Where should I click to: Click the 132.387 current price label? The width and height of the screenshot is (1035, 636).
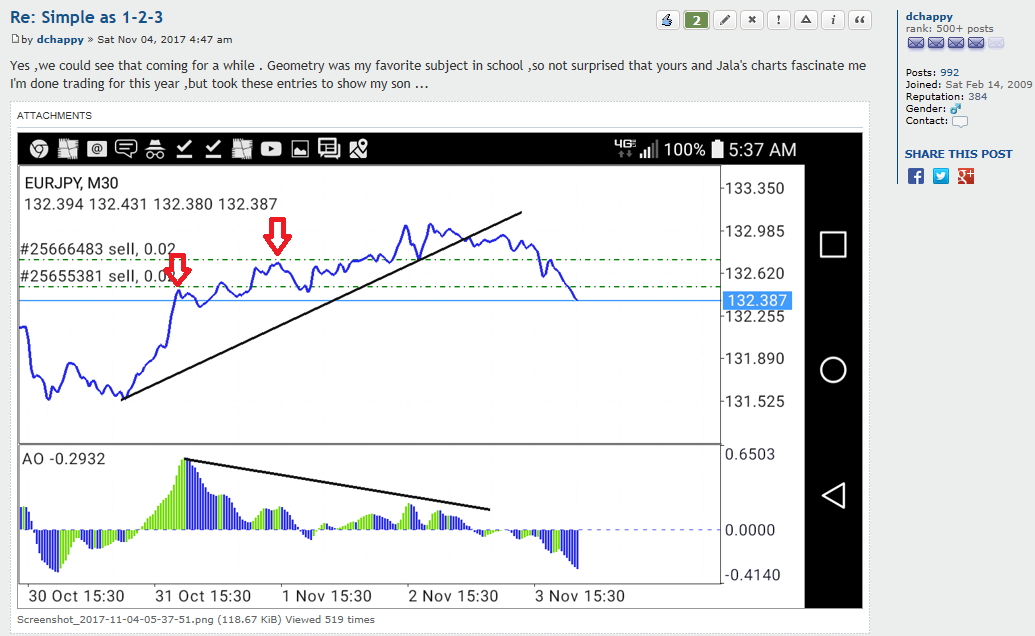click(x=757, y=301)
